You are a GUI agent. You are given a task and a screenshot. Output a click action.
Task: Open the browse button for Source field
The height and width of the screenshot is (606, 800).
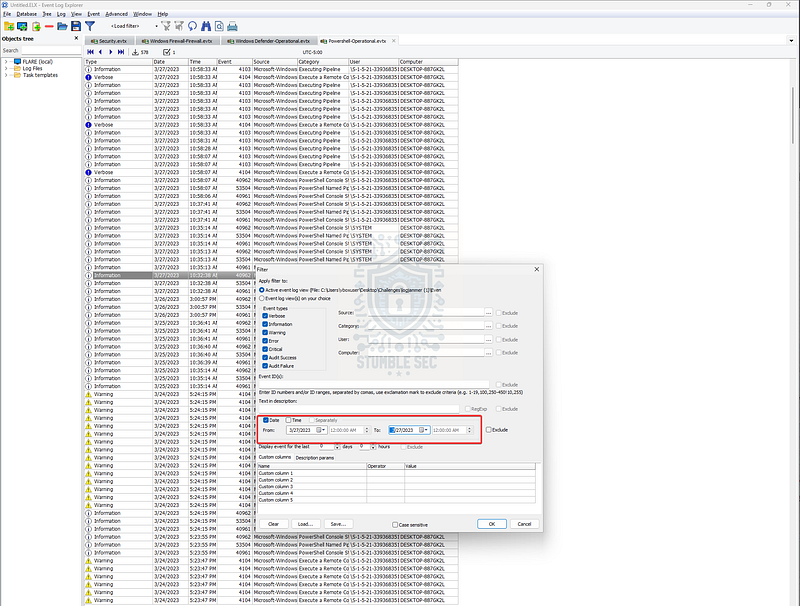tap(488, 313)
